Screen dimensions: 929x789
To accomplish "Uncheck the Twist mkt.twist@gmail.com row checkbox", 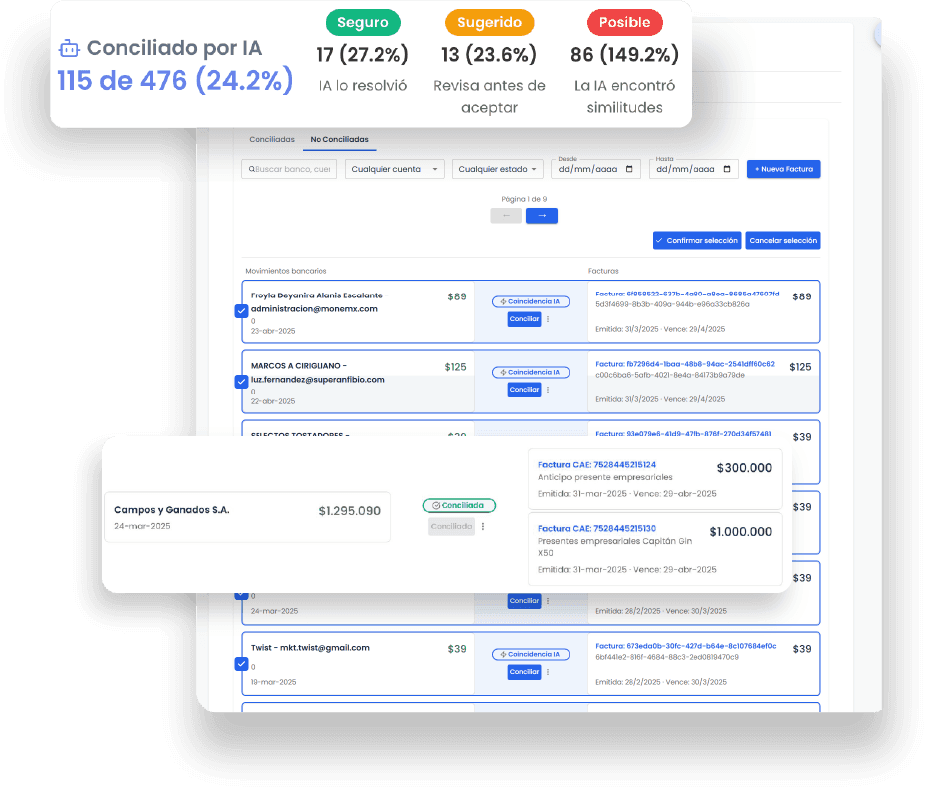I will pyautogui.click(x=241, y=664).
